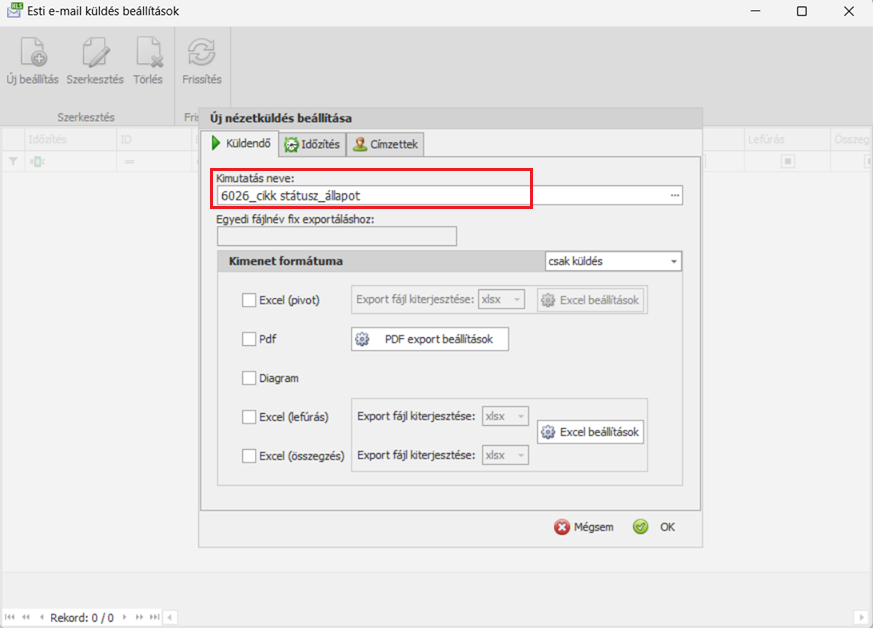Cancel the dialog with Mégsem
Image resolution: width=873 pixels, height=628 pixels.
(x=584, y=527)
